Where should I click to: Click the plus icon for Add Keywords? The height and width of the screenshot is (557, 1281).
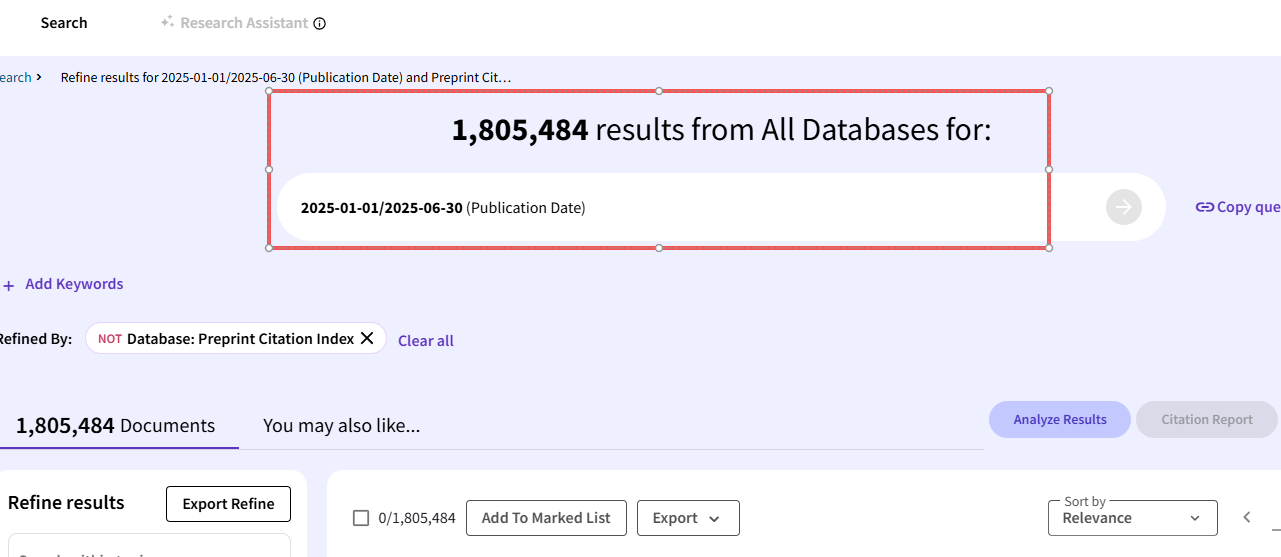tap(9, 285)
